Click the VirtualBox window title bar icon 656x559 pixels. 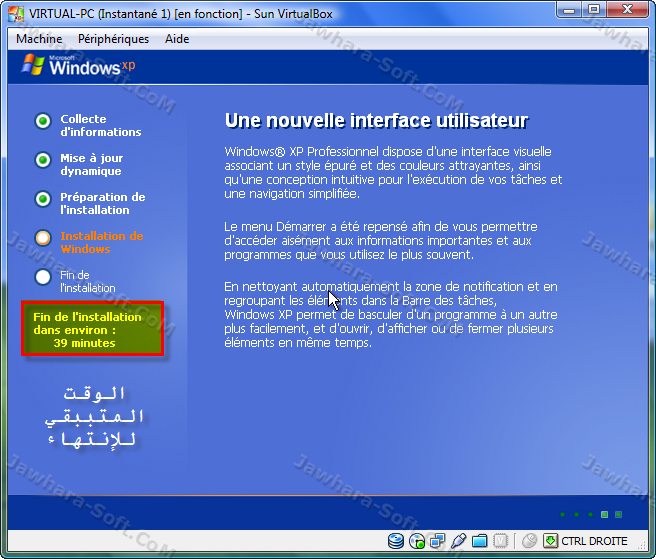[16, 14]
